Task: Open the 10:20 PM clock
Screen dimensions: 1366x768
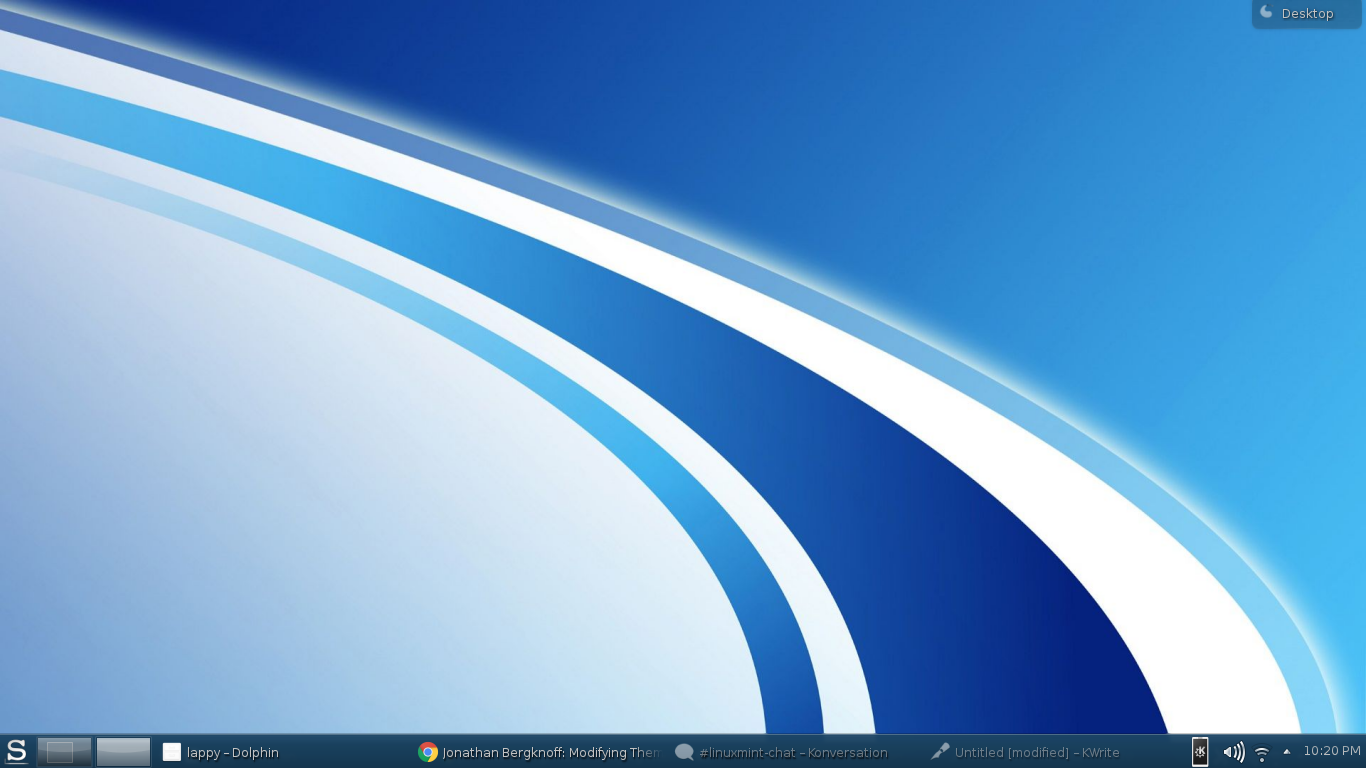Action: pyautogui.click(x=1332, y=751)
